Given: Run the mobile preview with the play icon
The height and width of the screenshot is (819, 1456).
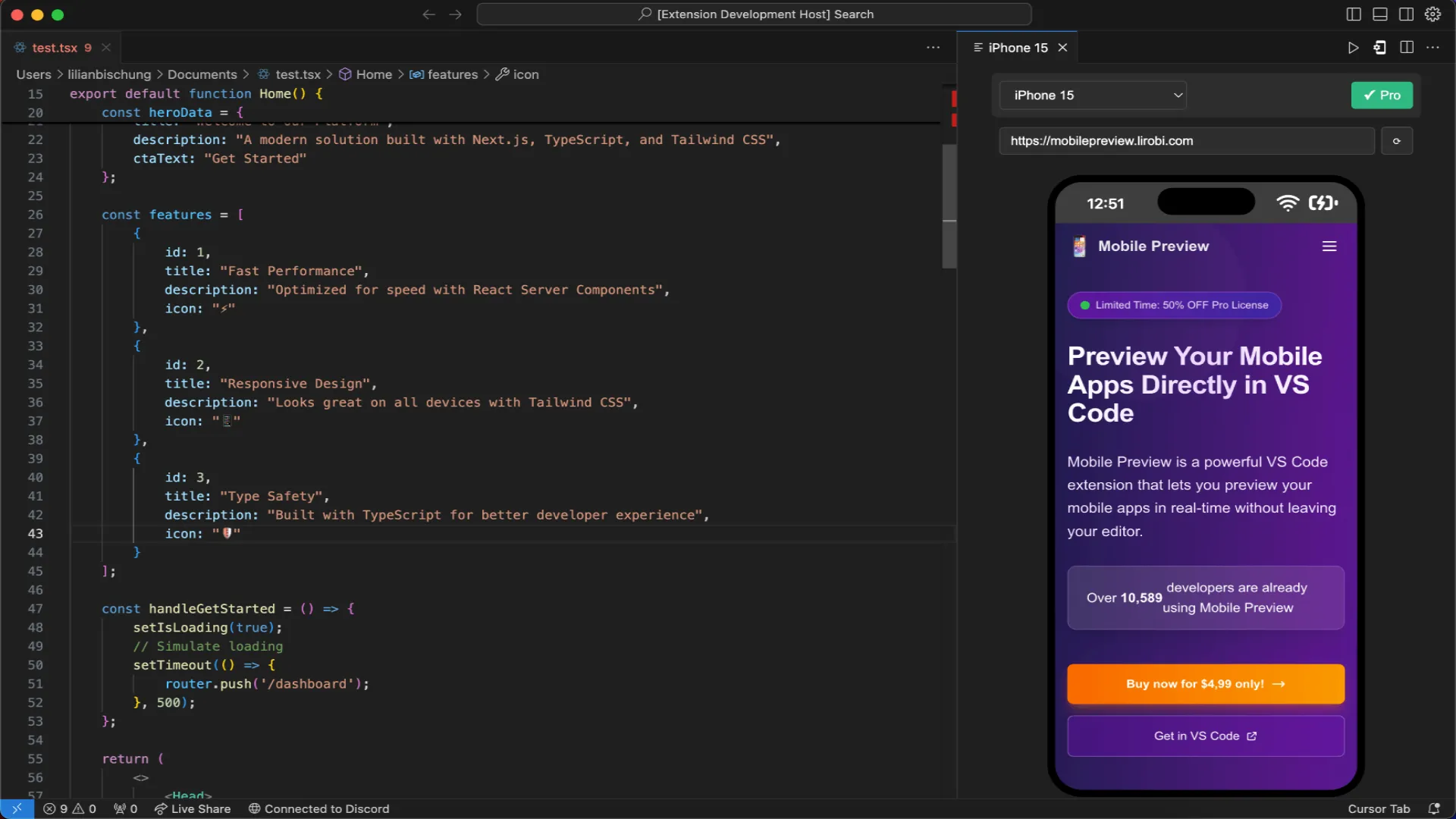Looking at the screenshot, I should click(1354, 47).
